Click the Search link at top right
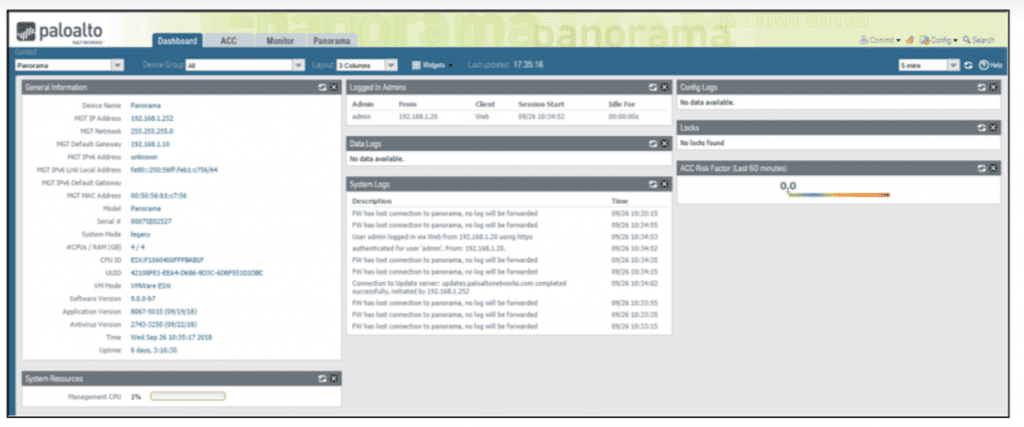Image resolution: width=1024 pixels, height=427 pixels. coord(978,40)
